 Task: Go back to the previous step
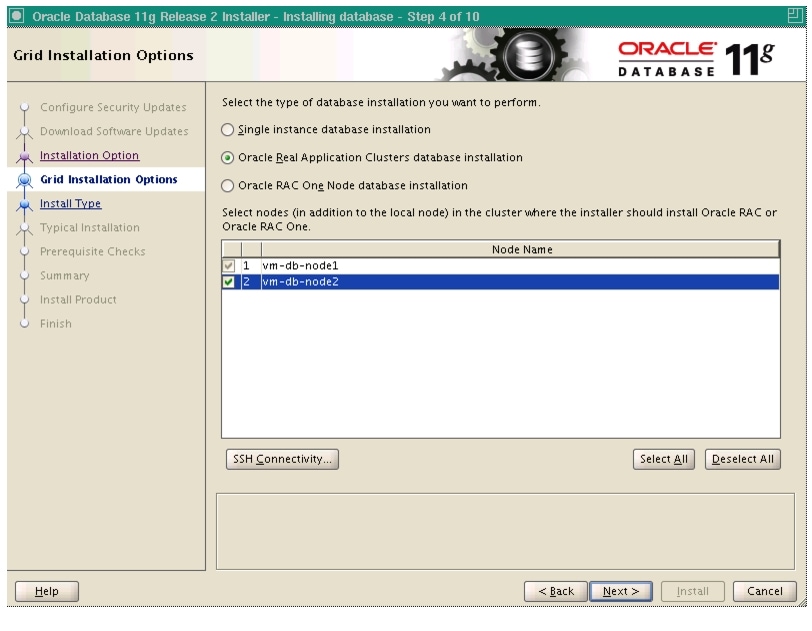point(556,591)
